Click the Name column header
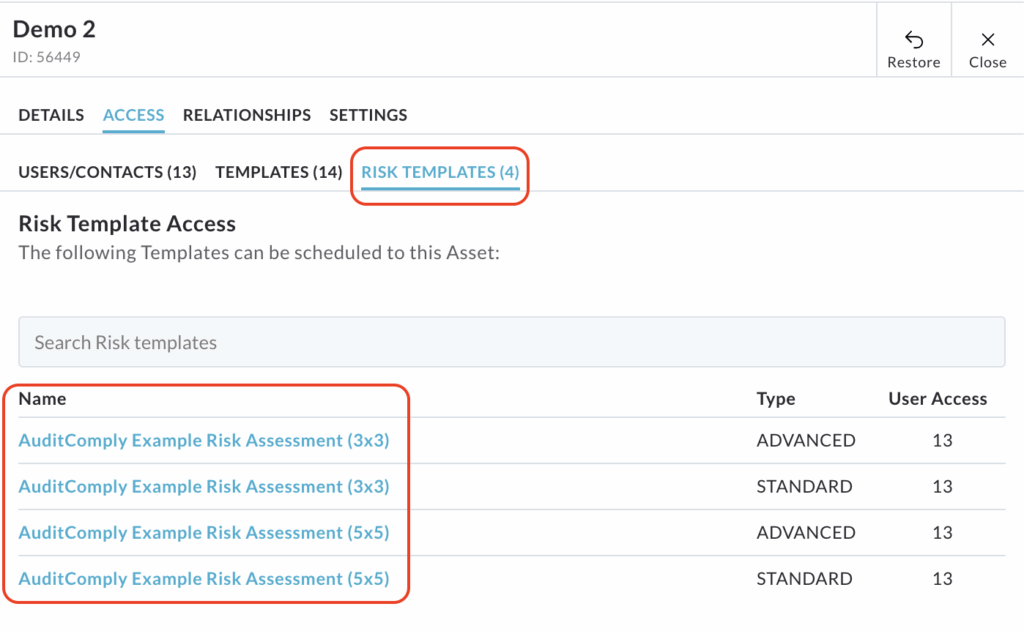 (x=42, y=398)
